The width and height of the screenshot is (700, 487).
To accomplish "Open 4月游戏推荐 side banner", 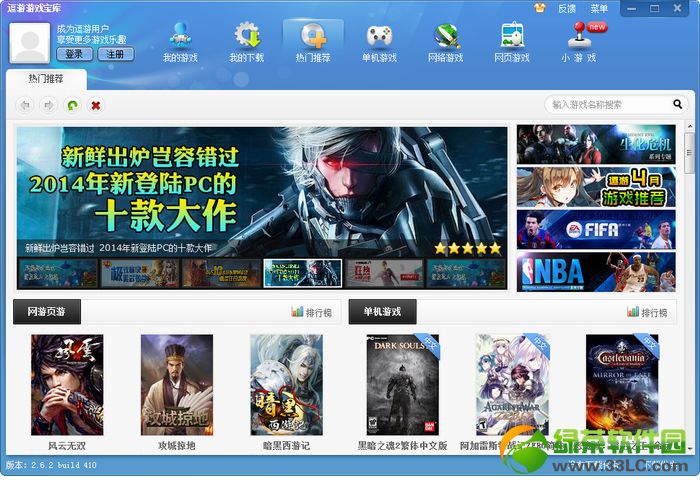I will 596,187.
